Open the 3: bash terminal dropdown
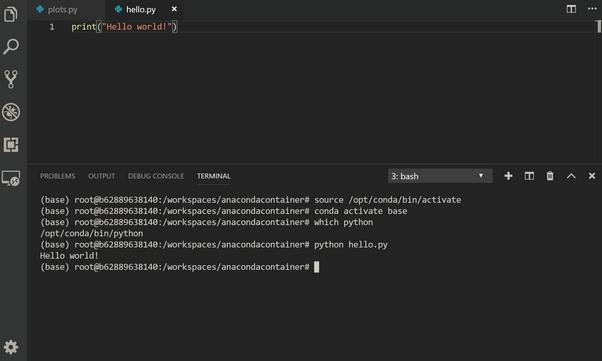Screen dimensions: 602x361 tap(440, 176)
